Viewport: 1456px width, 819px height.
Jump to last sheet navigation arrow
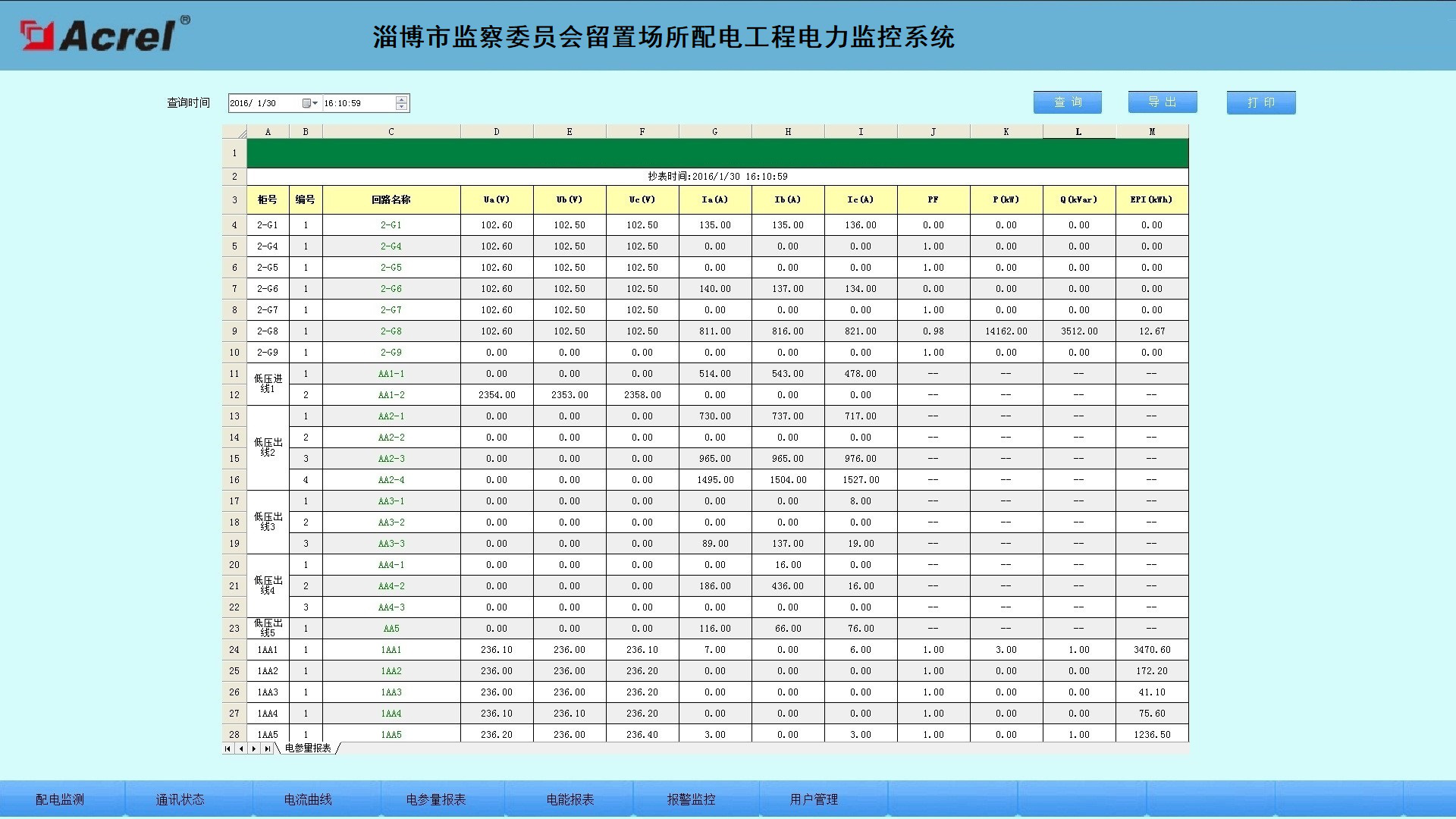click(x=267, y=748)
